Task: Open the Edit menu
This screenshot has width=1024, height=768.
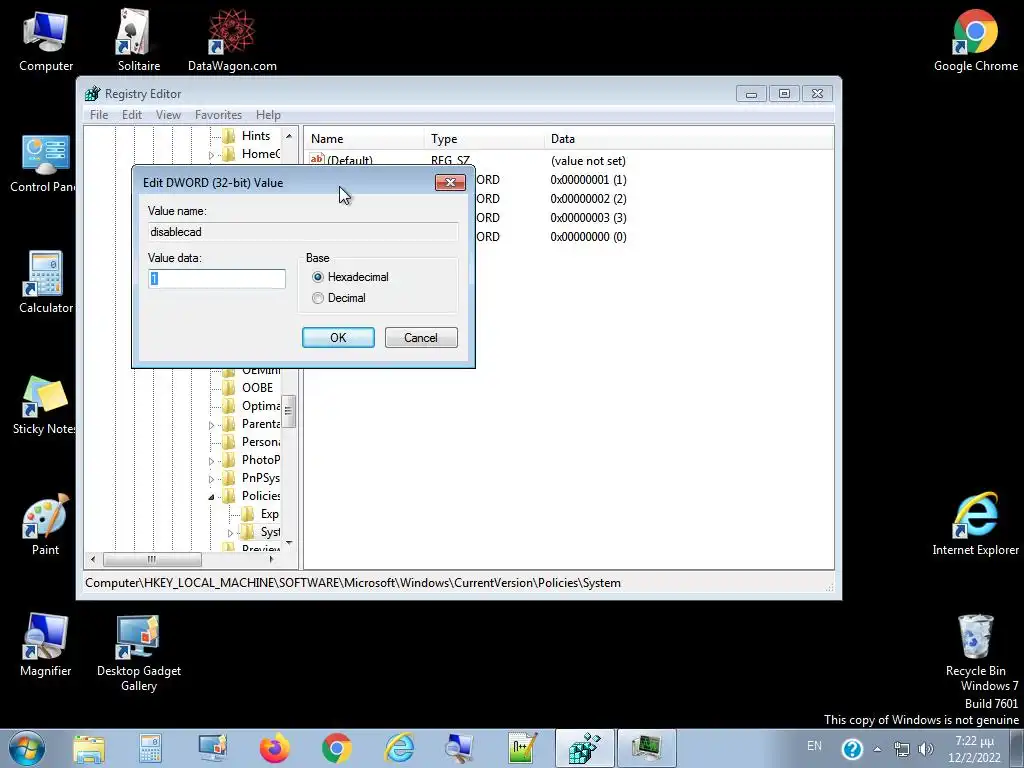Action: point(132,115)
